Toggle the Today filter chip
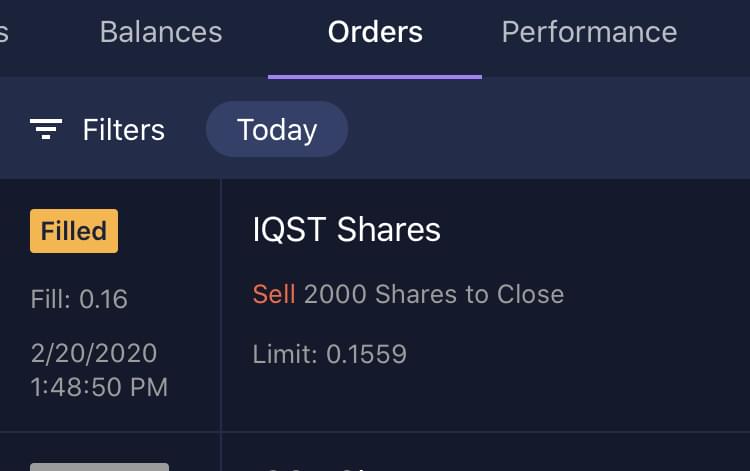The width and height of the screenshot is (750, 471). click(x=277, y=129)
